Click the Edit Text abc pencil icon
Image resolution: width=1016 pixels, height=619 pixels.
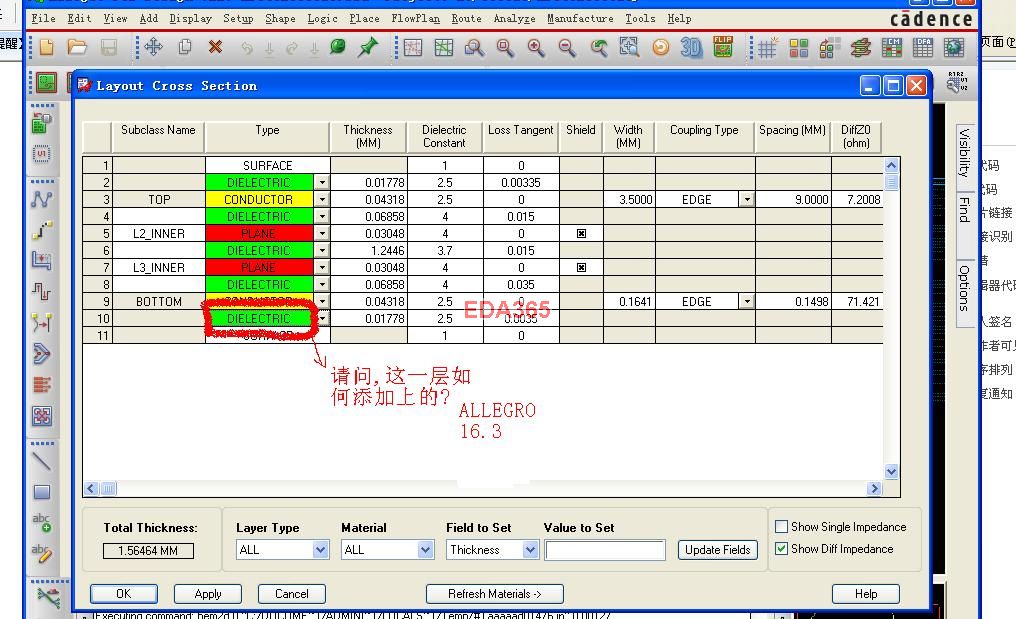click(41, 553)
